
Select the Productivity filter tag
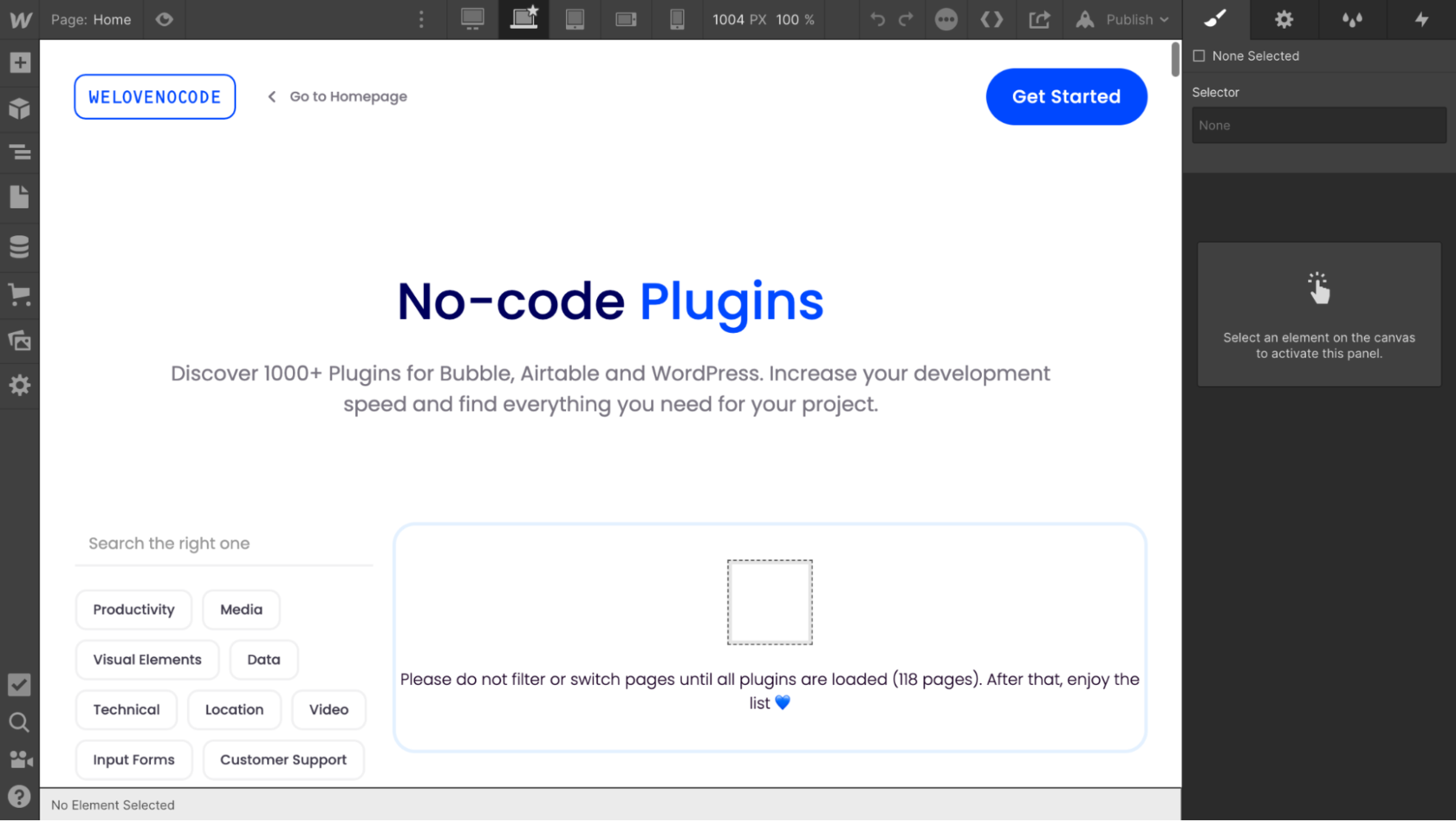pyautogui.click(x=134, y=609)
